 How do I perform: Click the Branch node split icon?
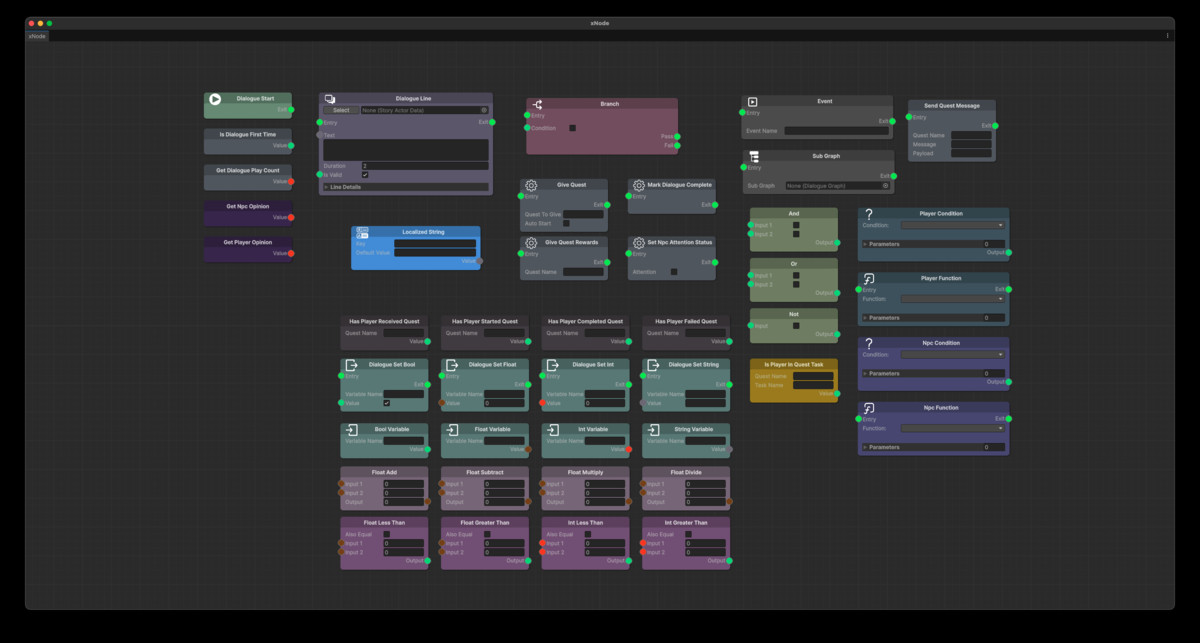click(537, 104)
